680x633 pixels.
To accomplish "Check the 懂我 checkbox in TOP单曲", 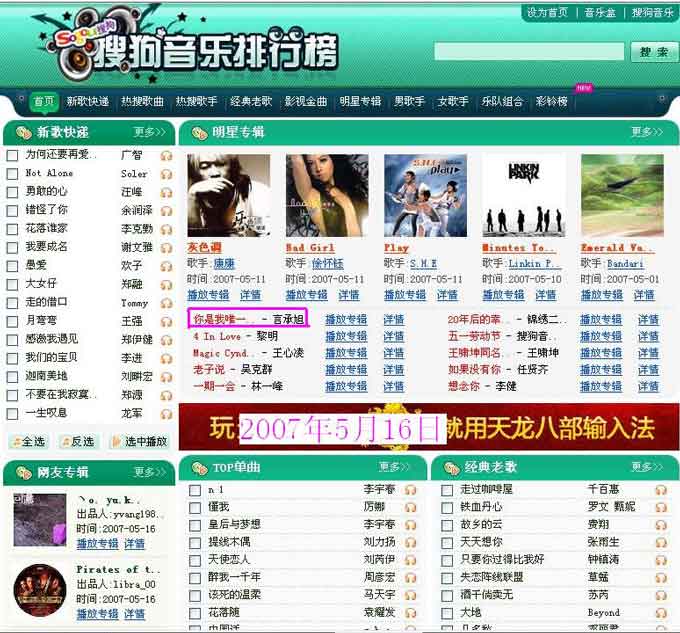I will click(195, 508).
